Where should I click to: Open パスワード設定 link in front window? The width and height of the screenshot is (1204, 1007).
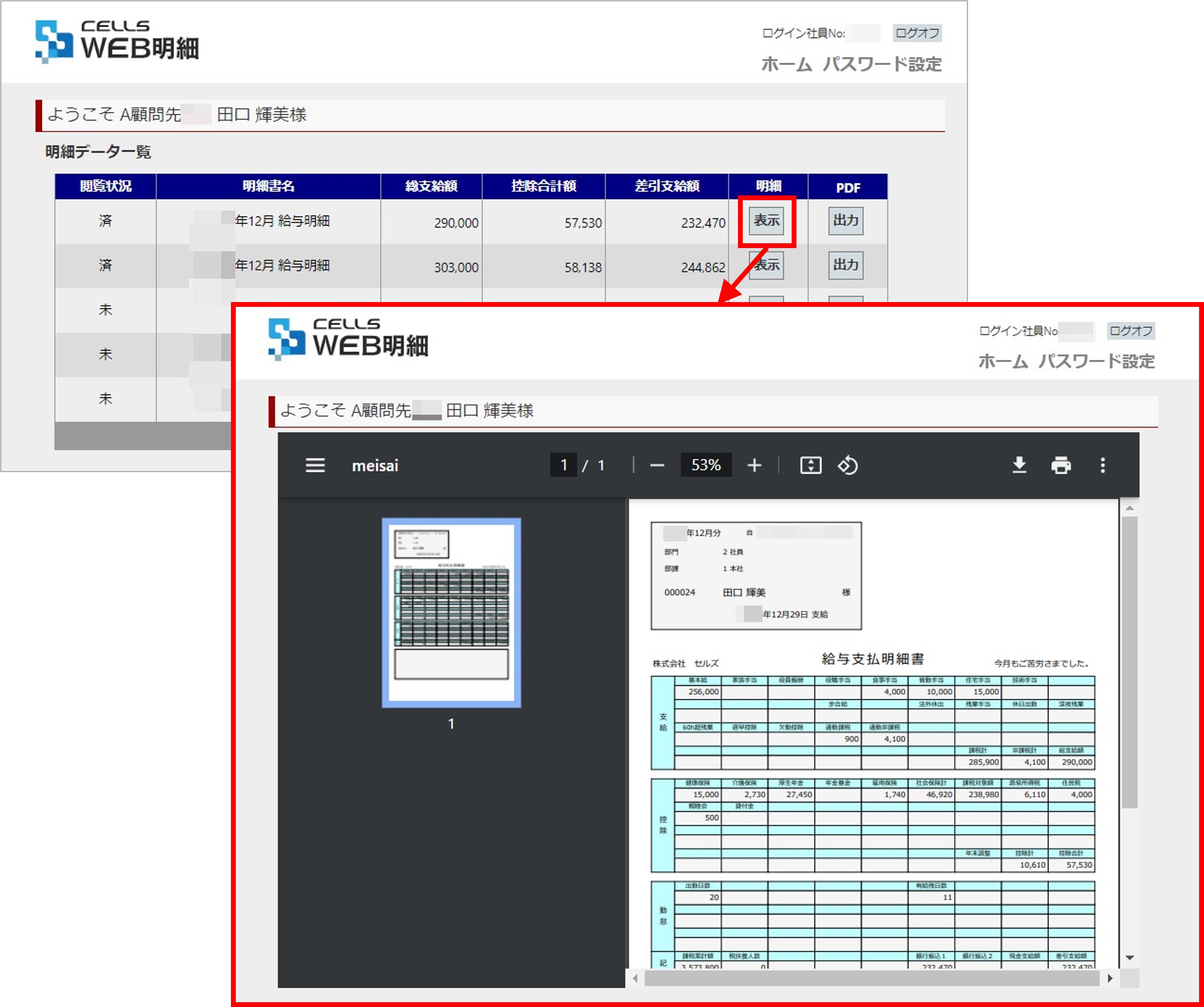coord(1096,361)
